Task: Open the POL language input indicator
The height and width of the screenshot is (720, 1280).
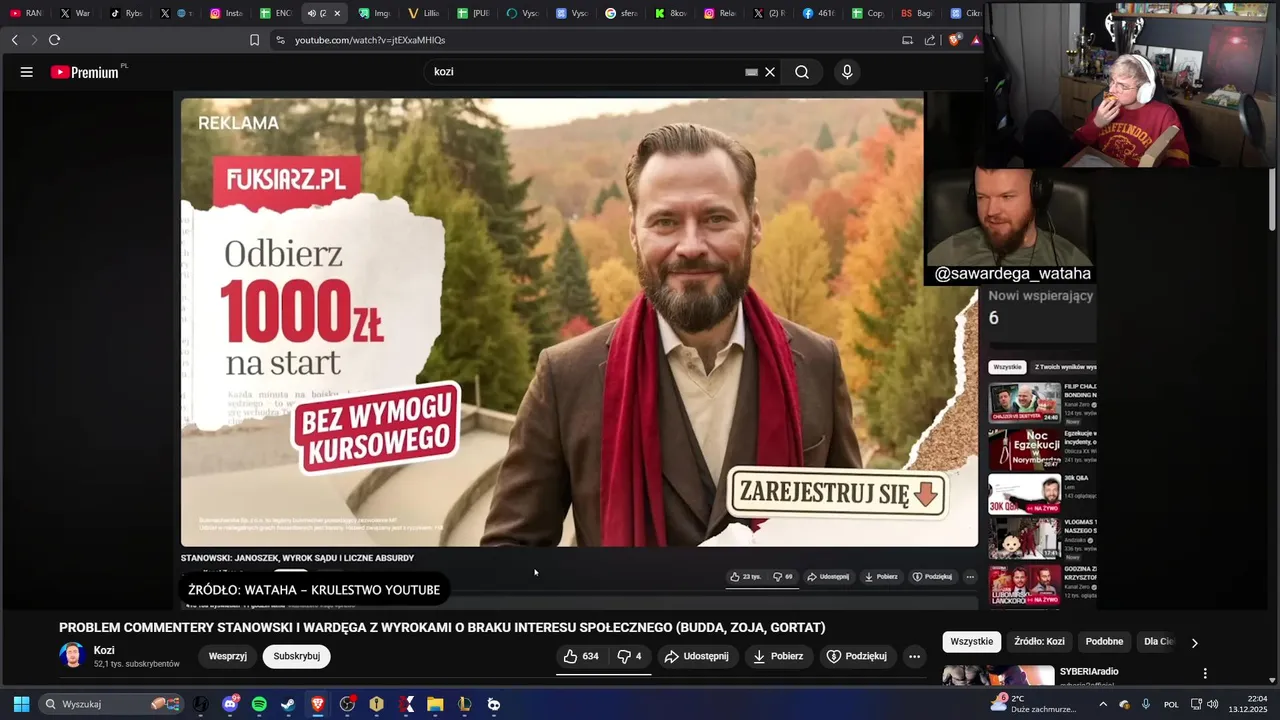Action: tap(1171, 704)
